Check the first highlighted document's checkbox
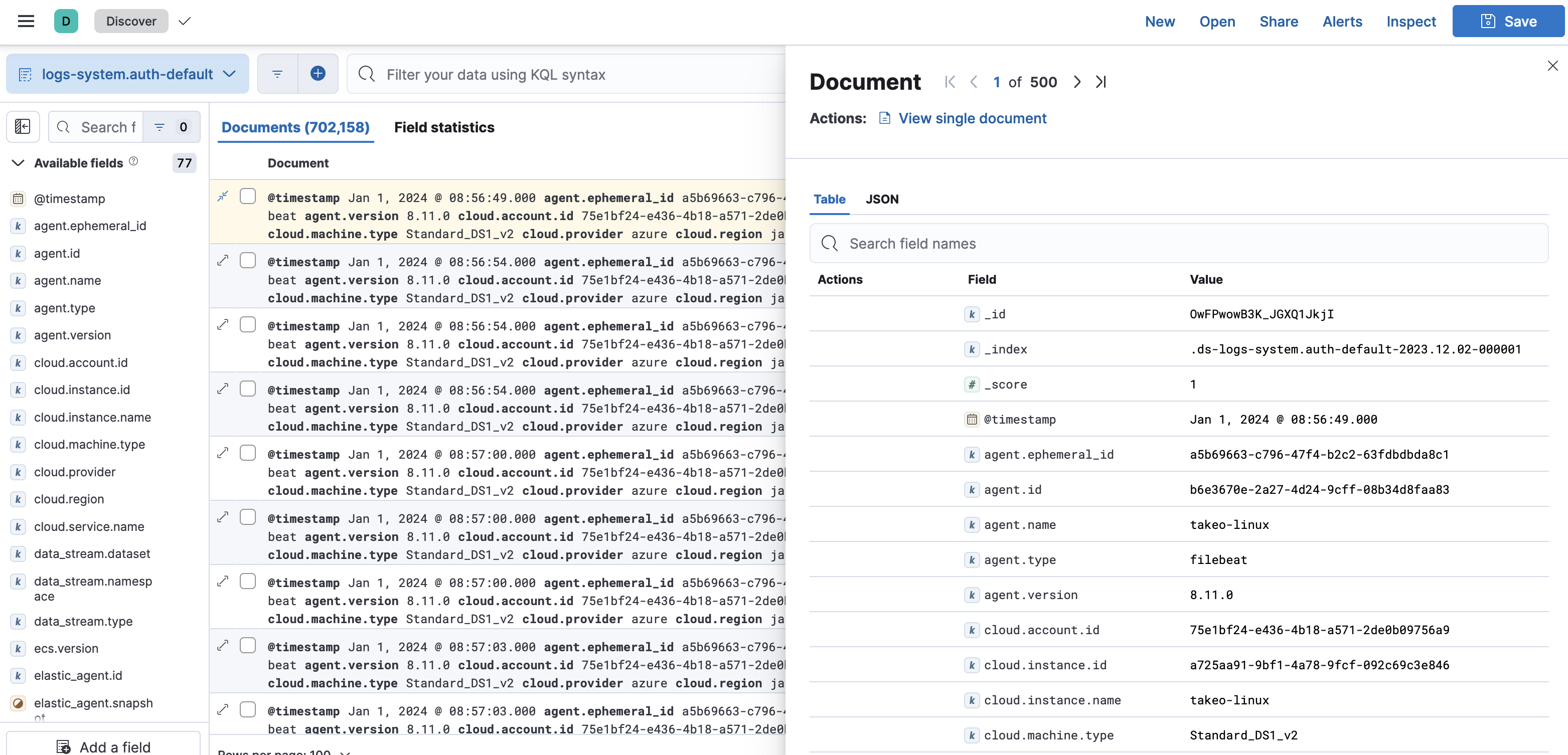The image size is (1568, 755). pyautogui.click(x=248, y=196)
